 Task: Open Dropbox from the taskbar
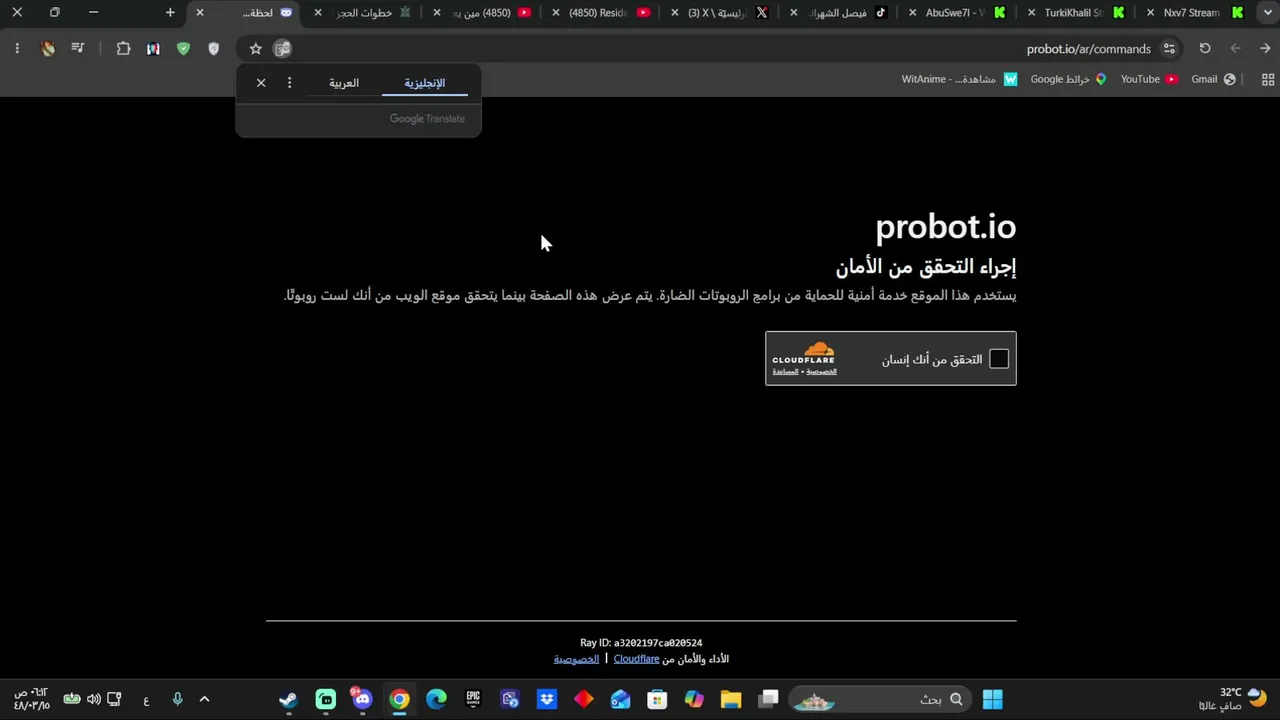547,699
